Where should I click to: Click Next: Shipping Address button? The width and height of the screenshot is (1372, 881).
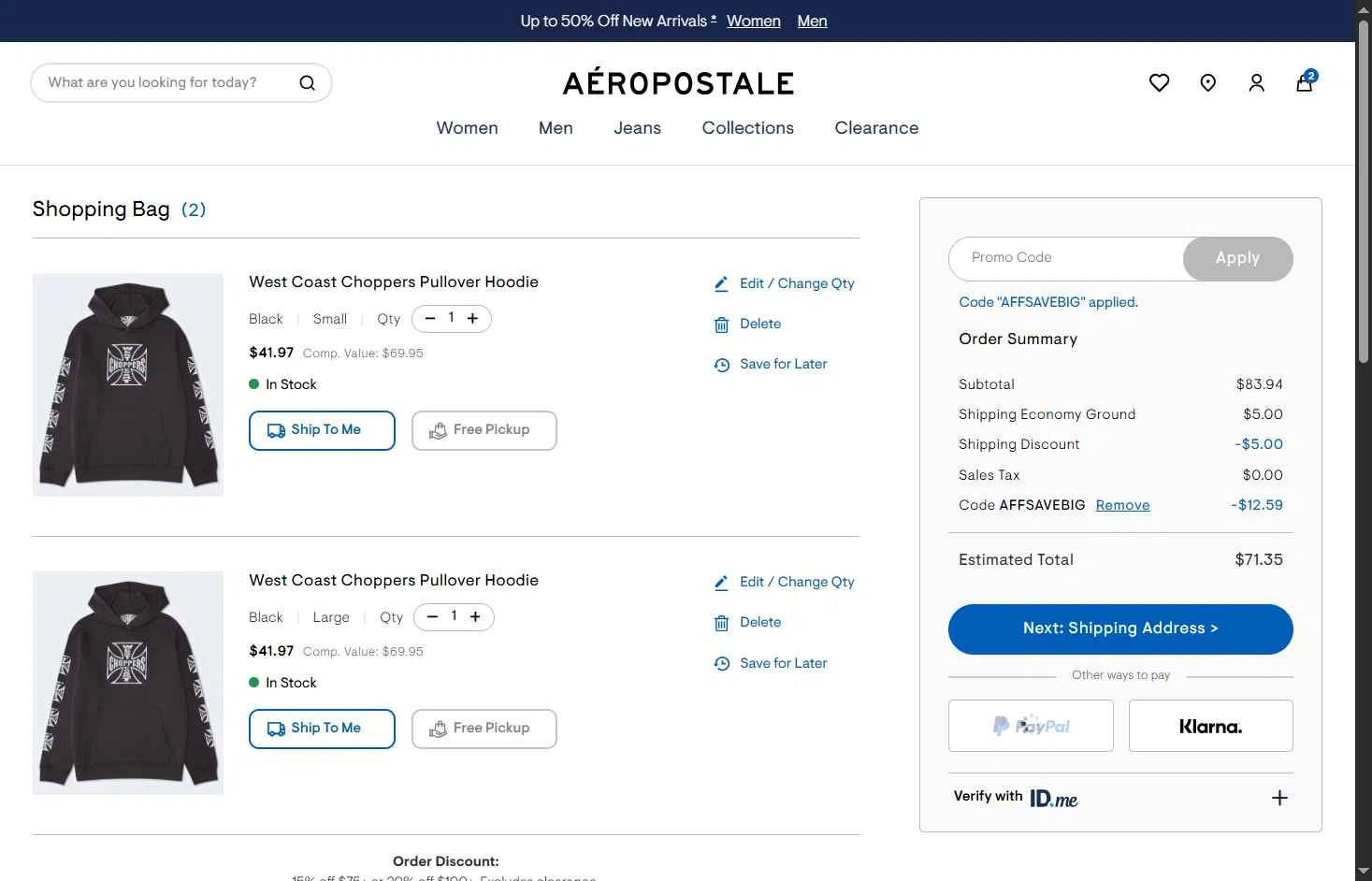coord(1120,628)
